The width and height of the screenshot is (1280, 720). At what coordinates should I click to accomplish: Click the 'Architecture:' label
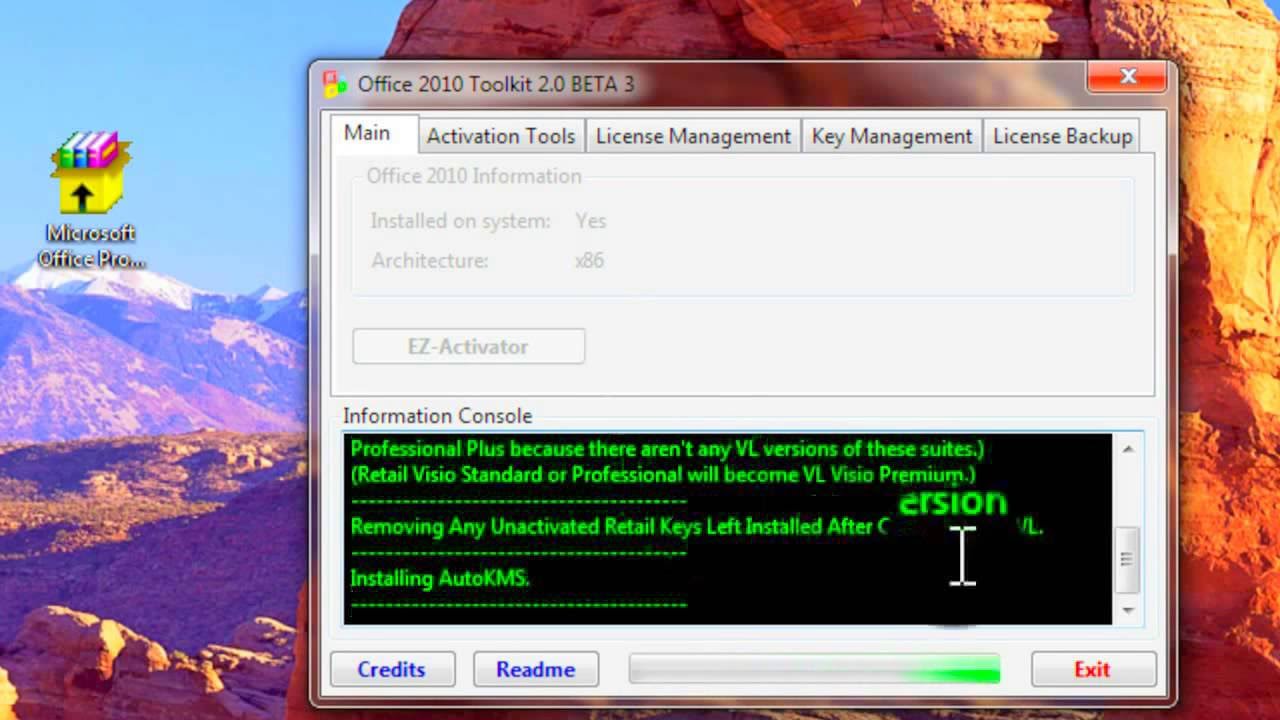tap(430, 261)
